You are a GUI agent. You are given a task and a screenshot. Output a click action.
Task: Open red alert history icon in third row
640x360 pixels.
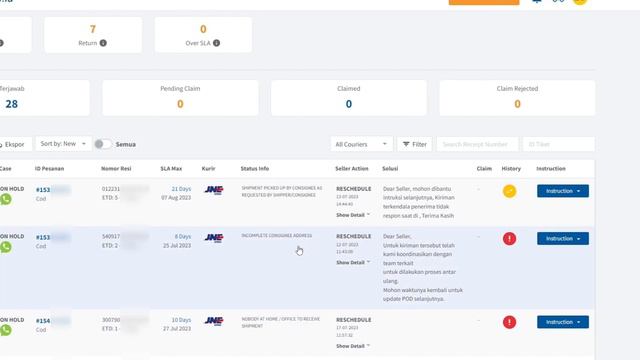(x=509, y=322)
